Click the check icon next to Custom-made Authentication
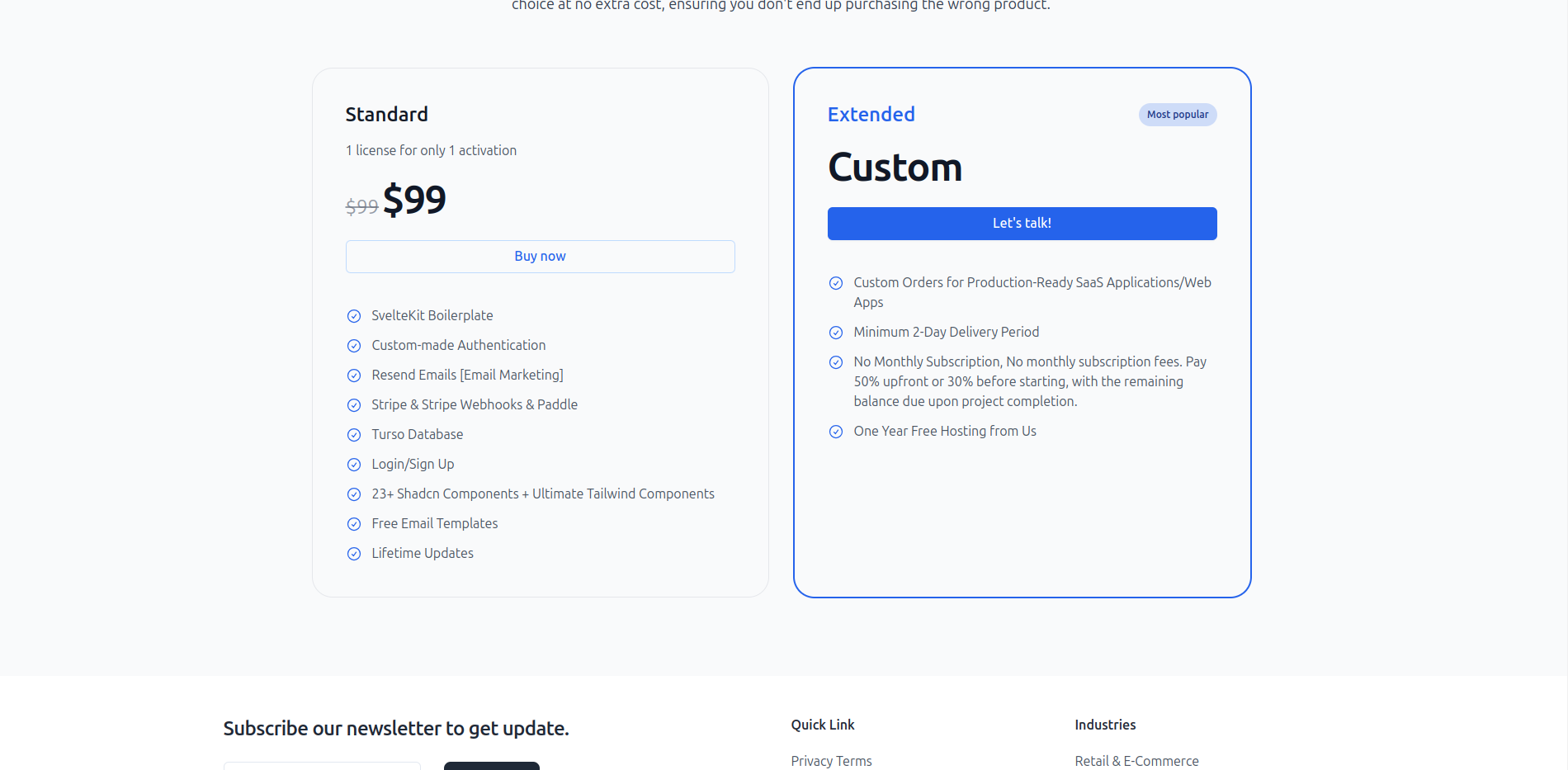1568x770 pixels. [354, 346]
